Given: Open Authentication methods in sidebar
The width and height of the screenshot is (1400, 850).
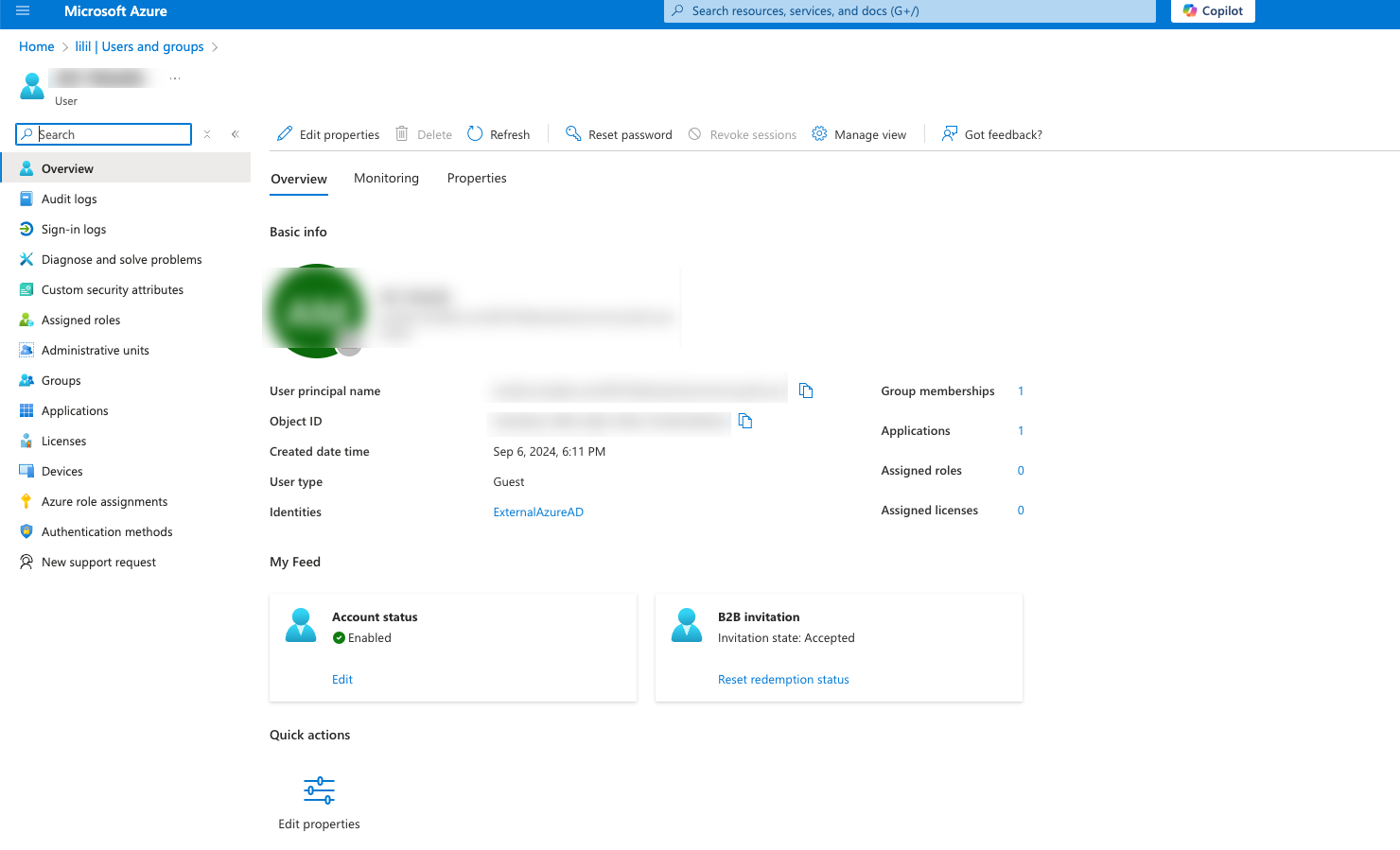Looking at the screenshot, I should [x=107, y=532].
